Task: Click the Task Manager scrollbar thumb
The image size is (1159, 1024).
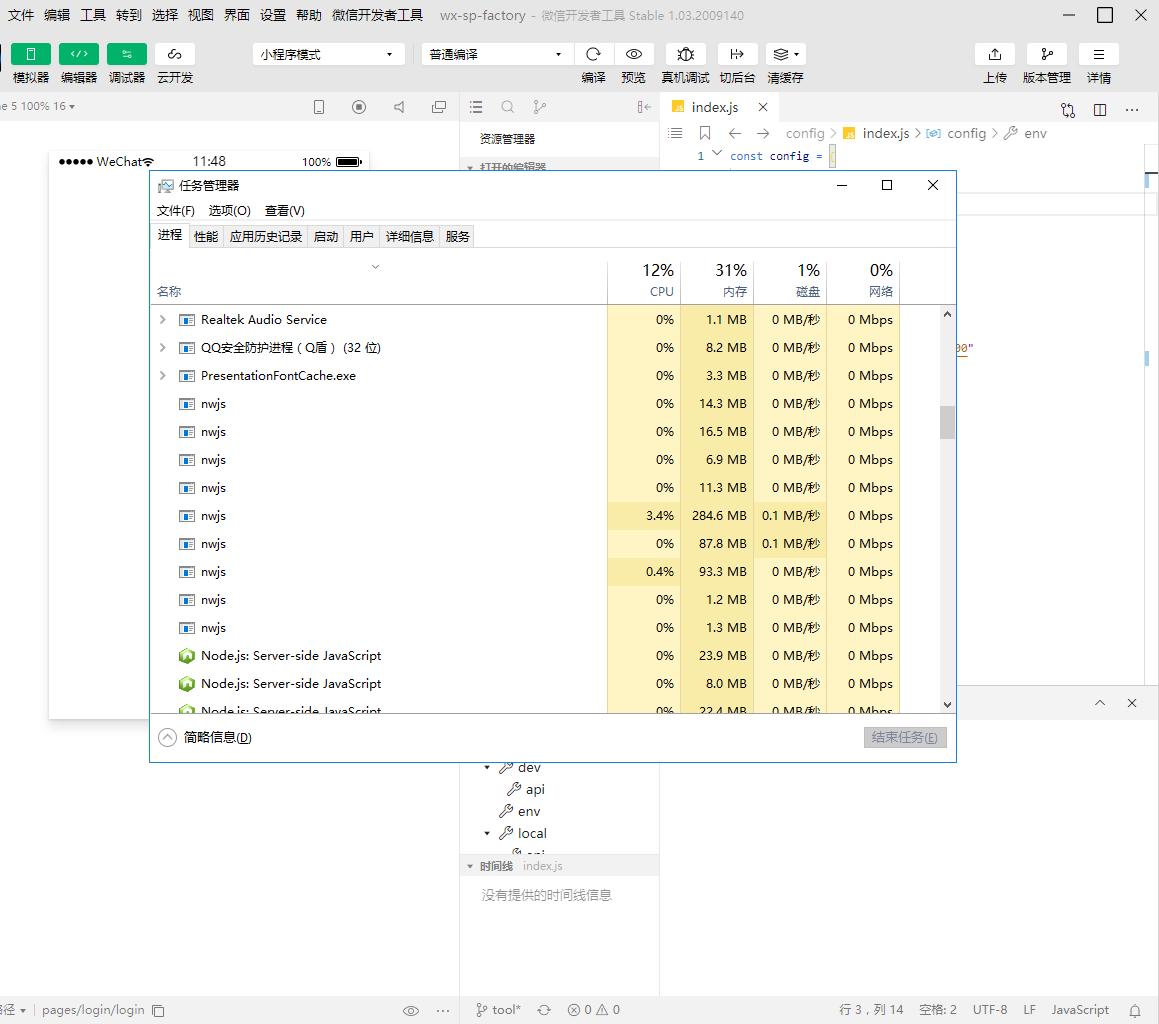Action: pos(947,422)
